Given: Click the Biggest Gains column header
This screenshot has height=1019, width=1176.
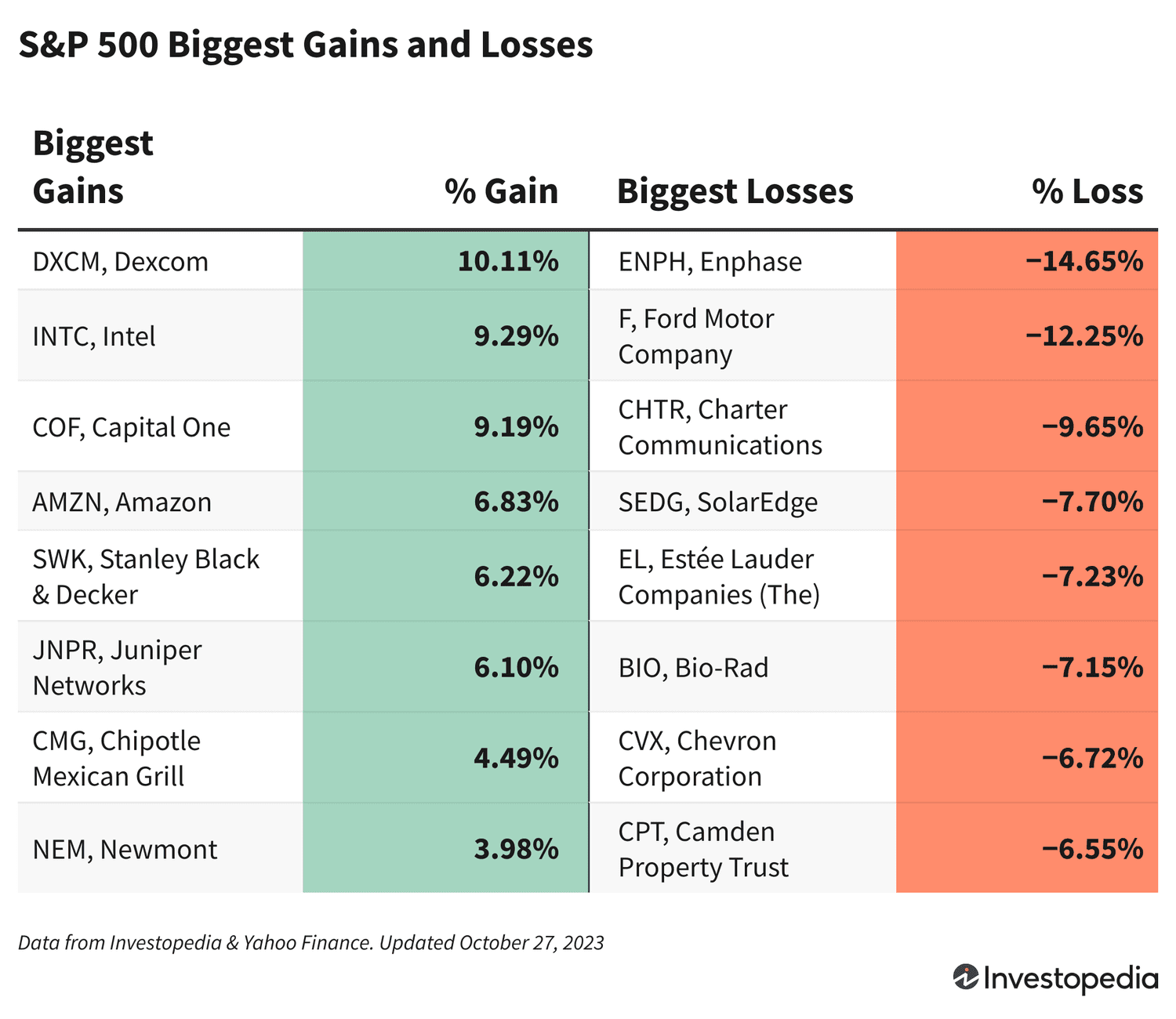Looking at the screenshot, I should [93, 167].
